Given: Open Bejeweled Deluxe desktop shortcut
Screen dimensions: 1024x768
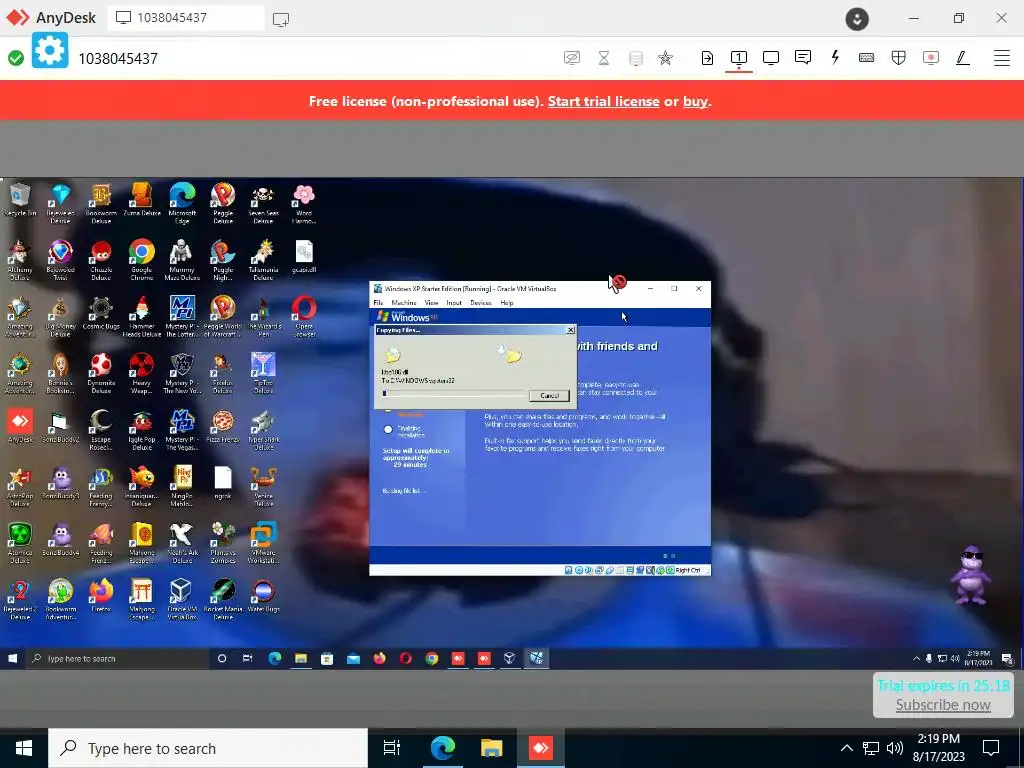Looking at the screenshot, I should click(x=60, y=204).
